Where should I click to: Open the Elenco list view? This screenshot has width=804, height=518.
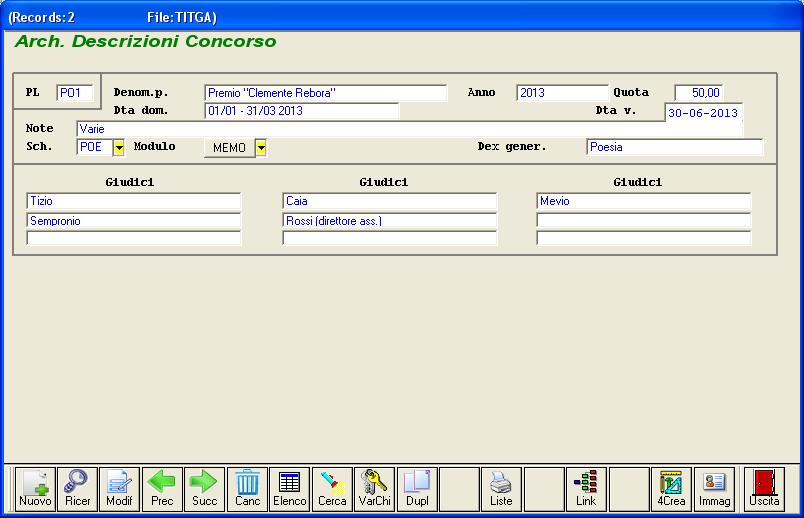point(290,489)
